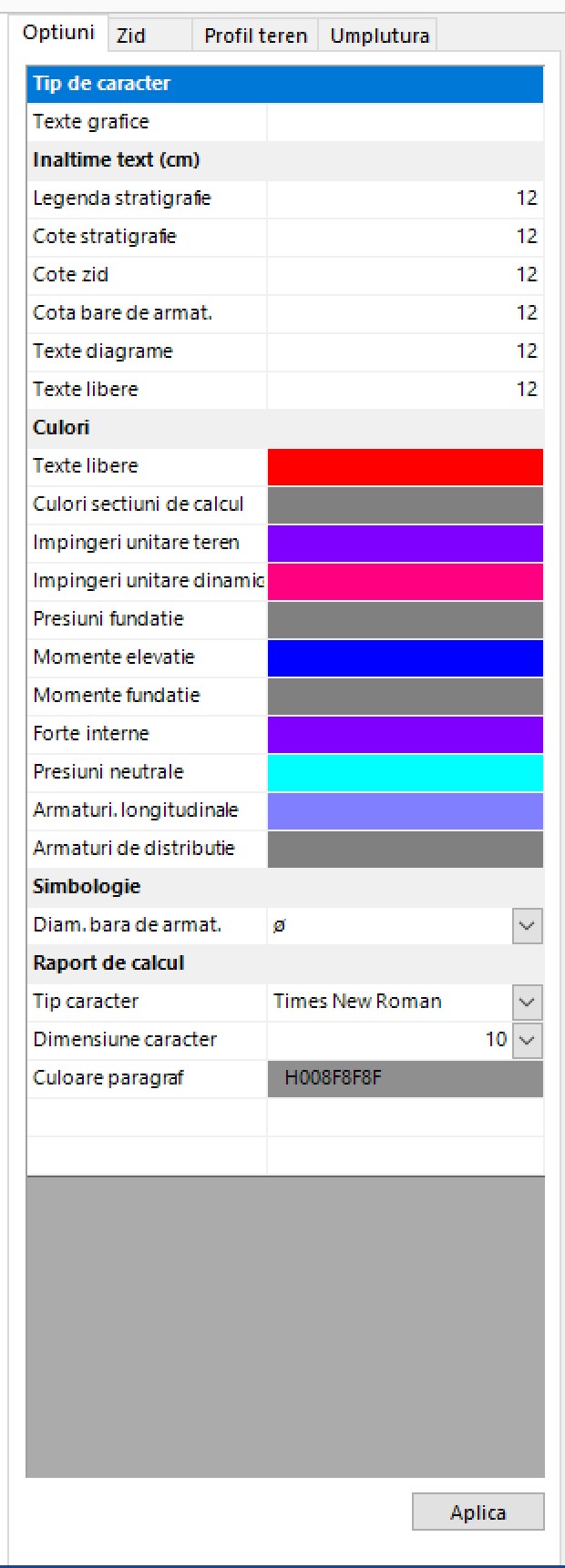Click the Aplica button
The width and height of the screenshot is (565, 1568).
tap(478, 1512)
